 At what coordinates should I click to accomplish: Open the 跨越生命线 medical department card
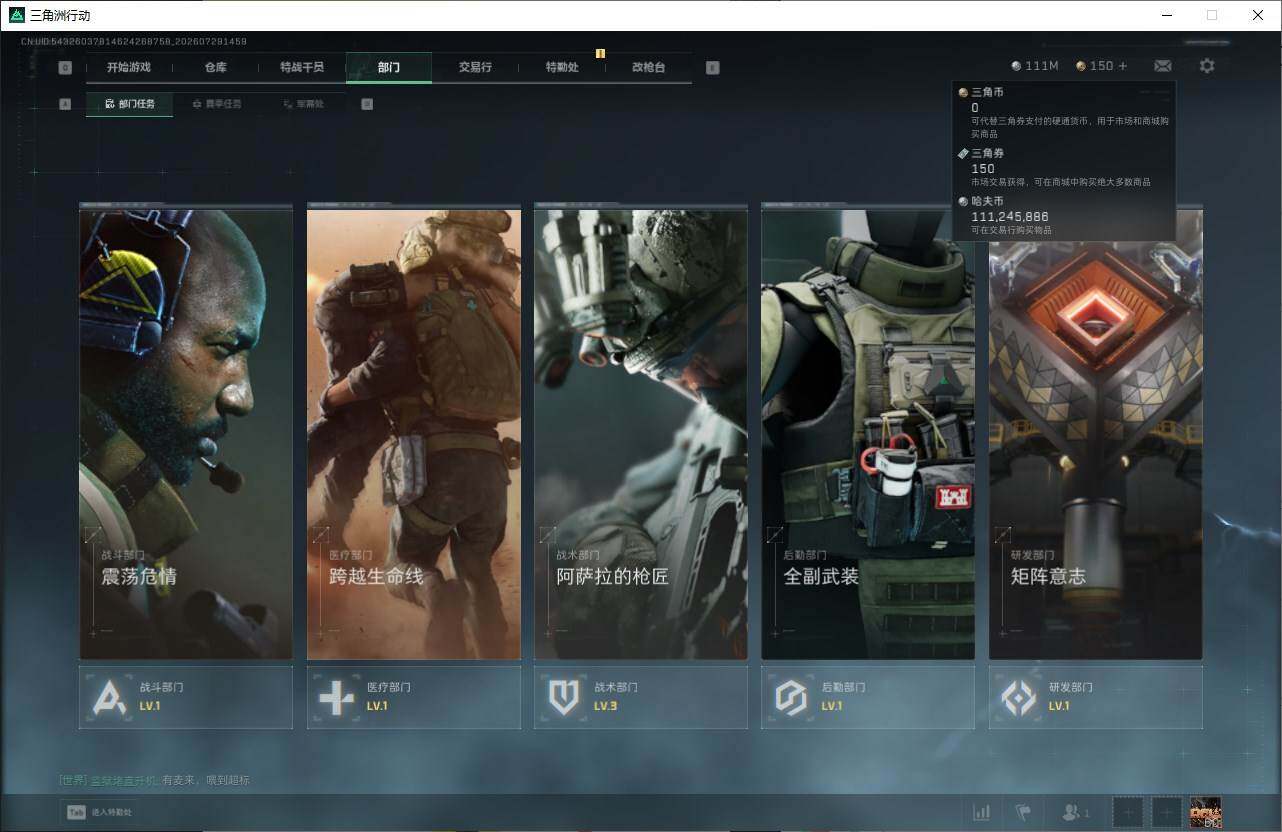(413, 432)
